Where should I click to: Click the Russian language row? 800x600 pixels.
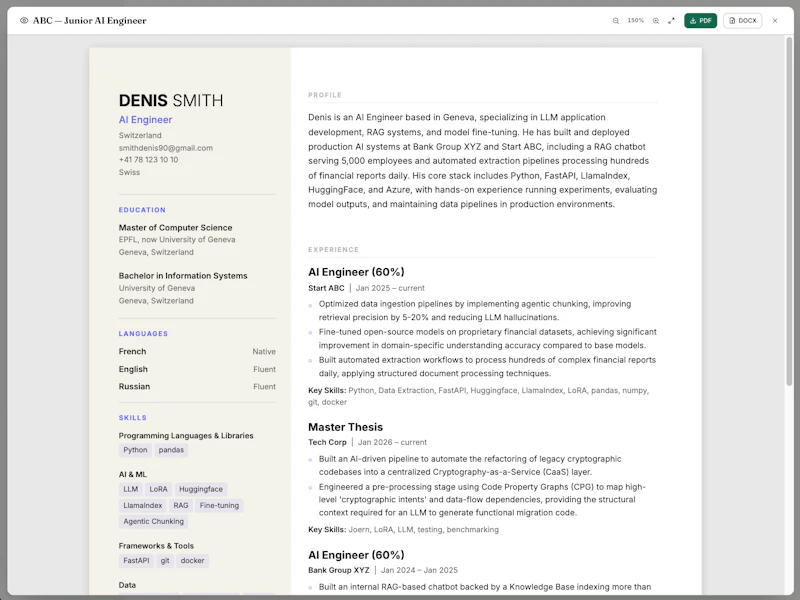point(197,387)
